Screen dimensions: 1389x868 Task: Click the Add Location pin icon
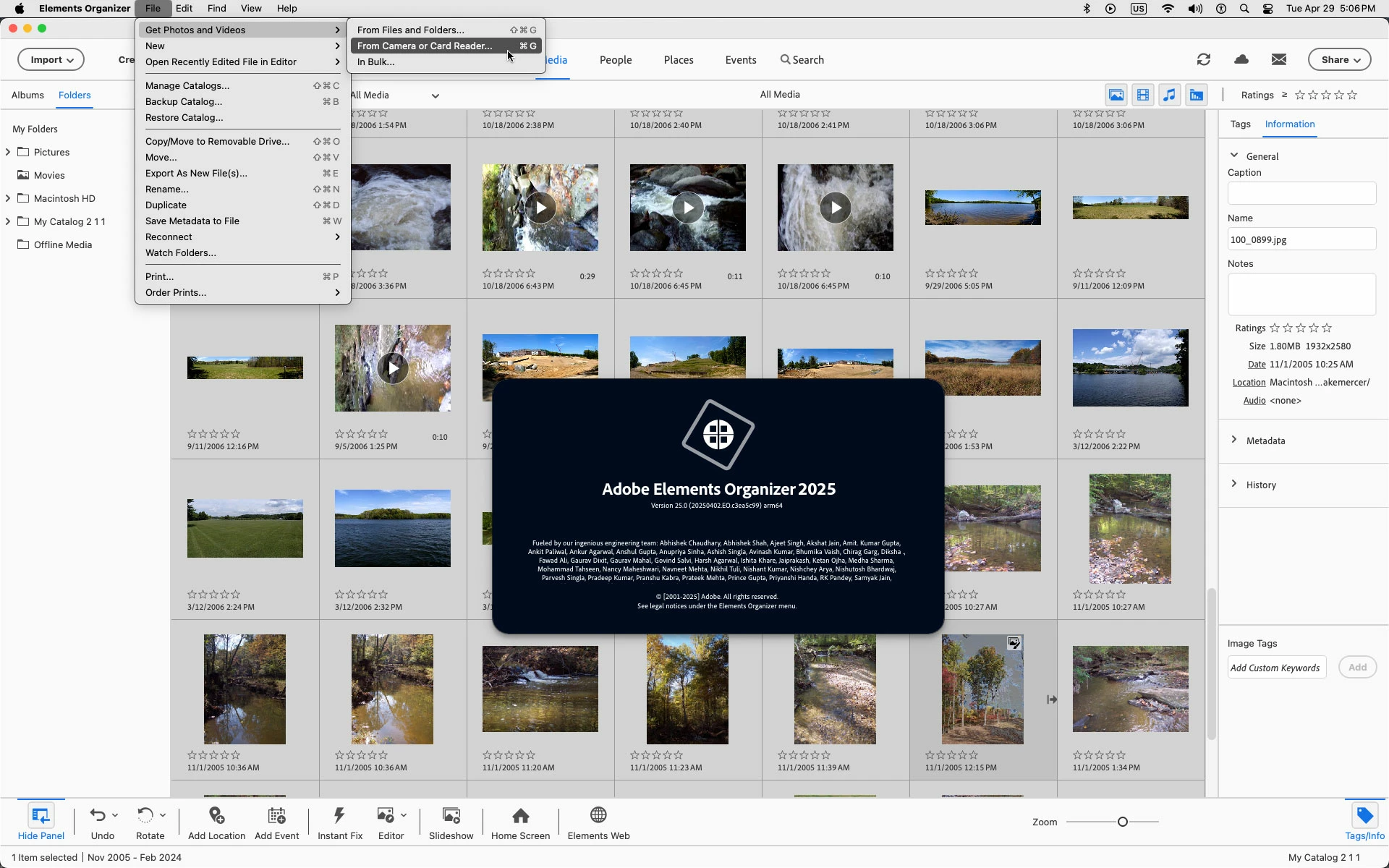(x=216, y=816)
